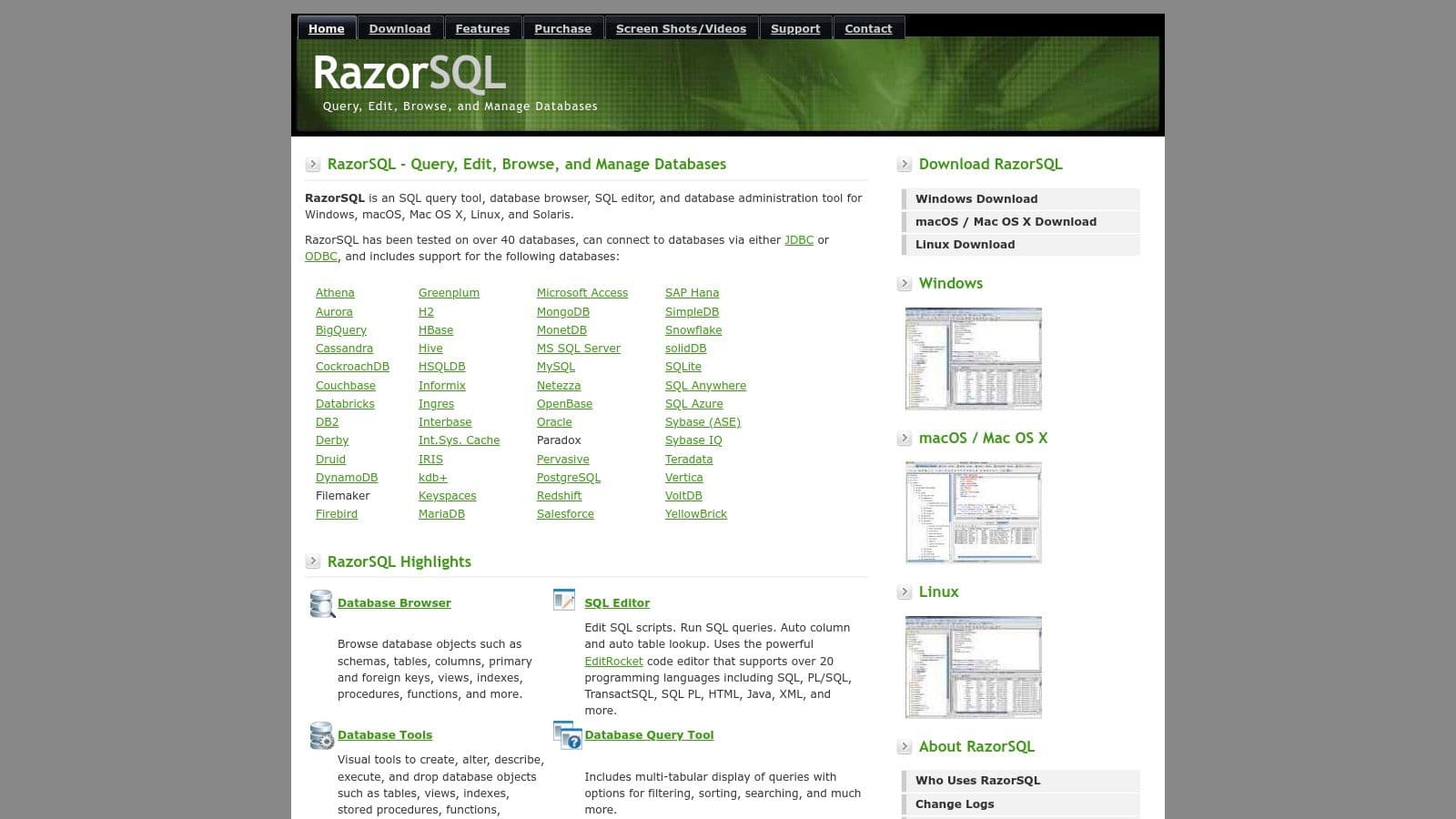This screenshot has width=1456, height=819.
Task: Switch to the Features tab
Action: [x=482, y=28]
